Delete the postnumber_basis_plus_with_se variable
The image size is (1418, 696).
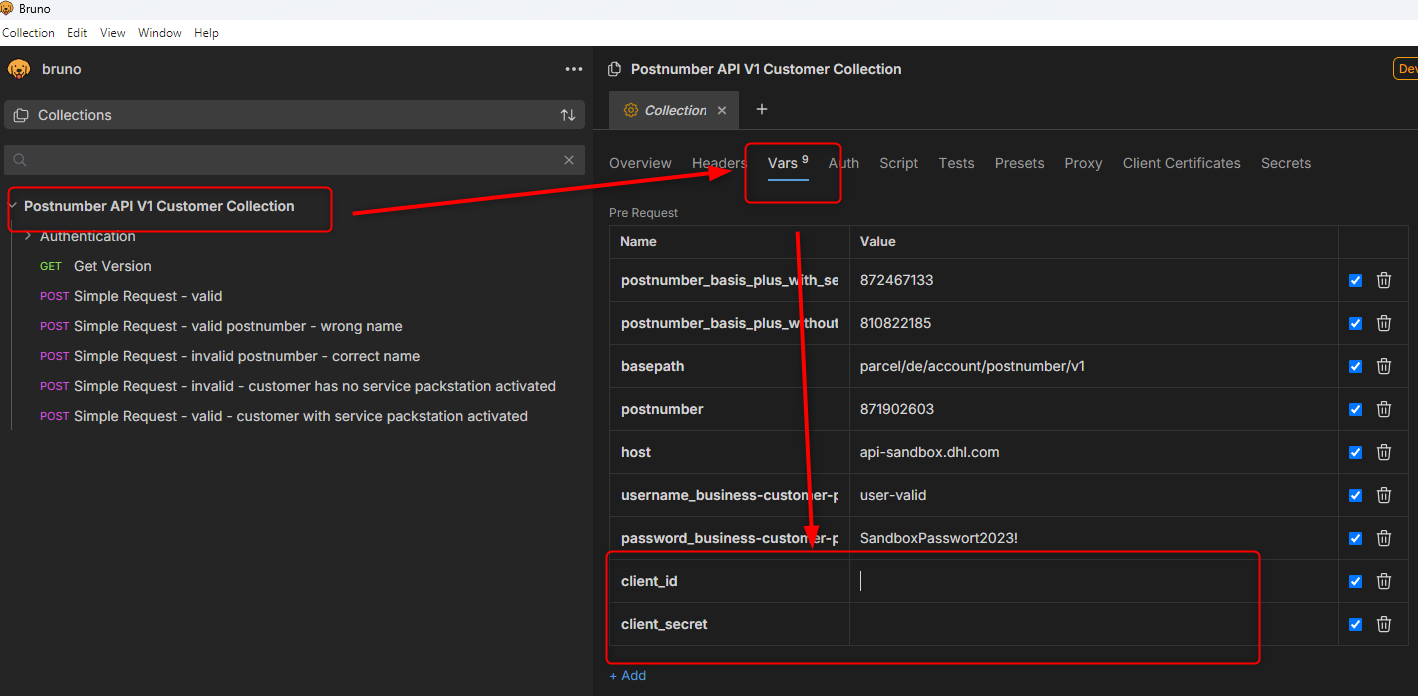[x=1384, y=280]
